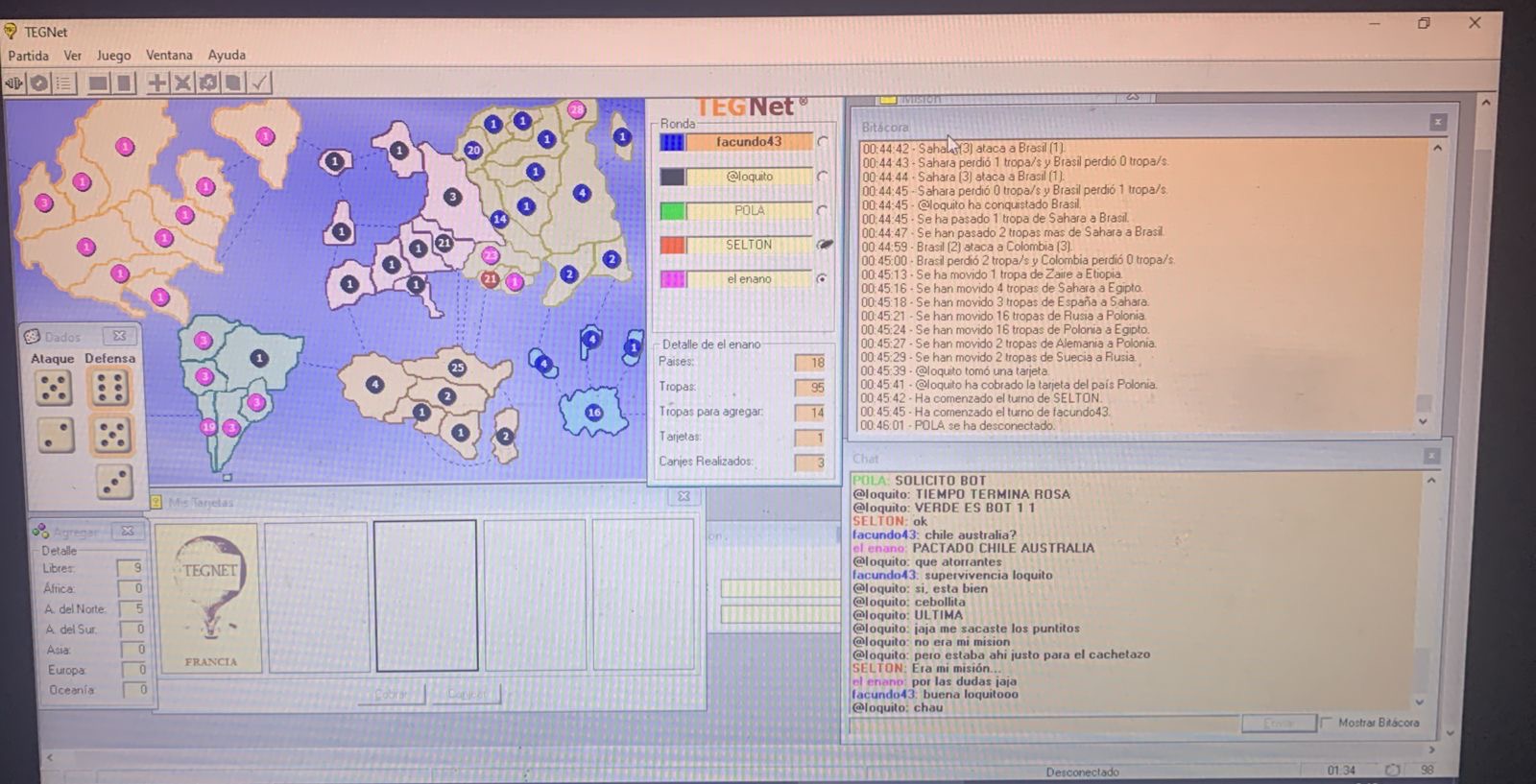Open the Partida menu
The image size is (1536, 784).
click(x=28, y=56)
